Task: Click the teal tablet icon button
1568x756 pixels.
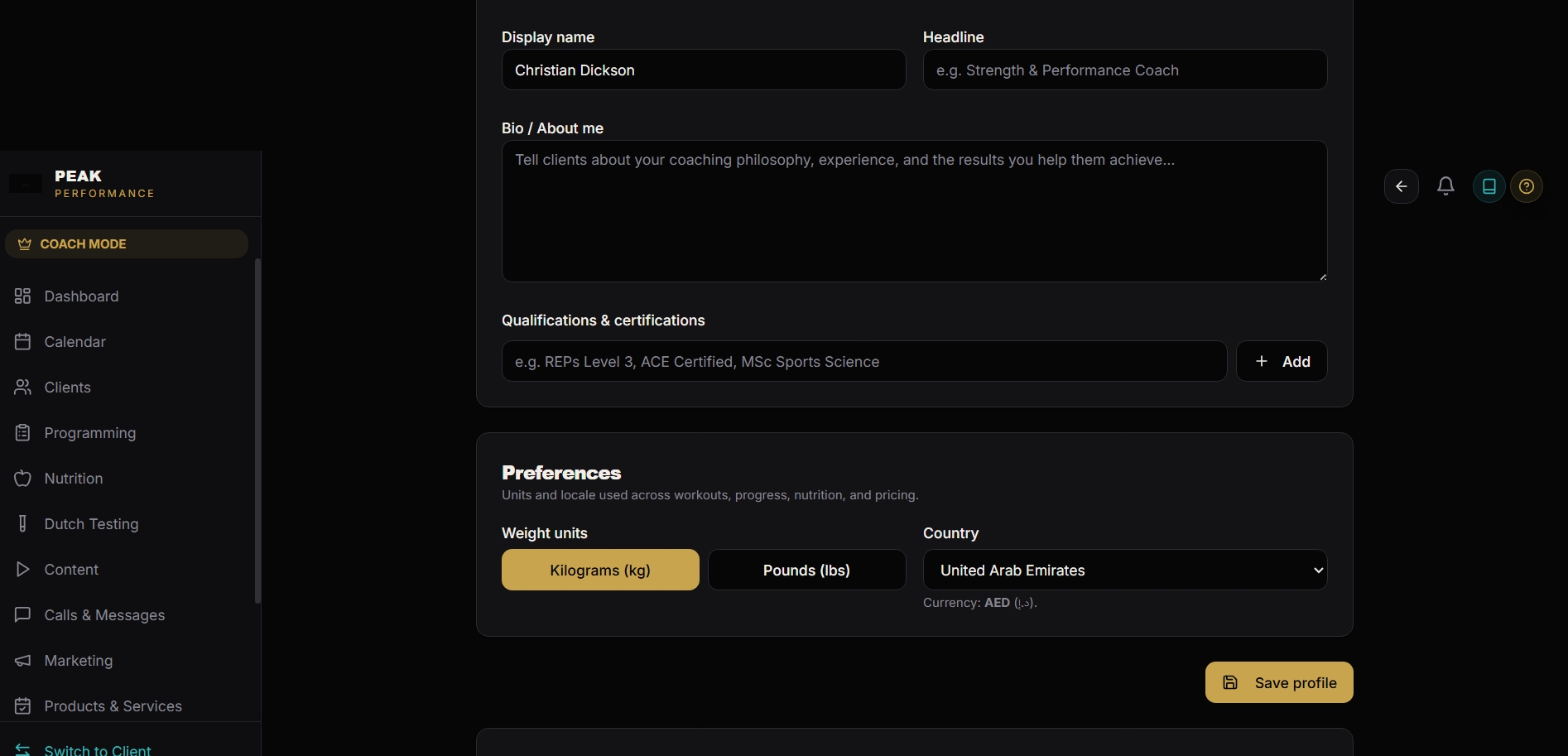Action: pyautogui.click(x=1489, y=186)
